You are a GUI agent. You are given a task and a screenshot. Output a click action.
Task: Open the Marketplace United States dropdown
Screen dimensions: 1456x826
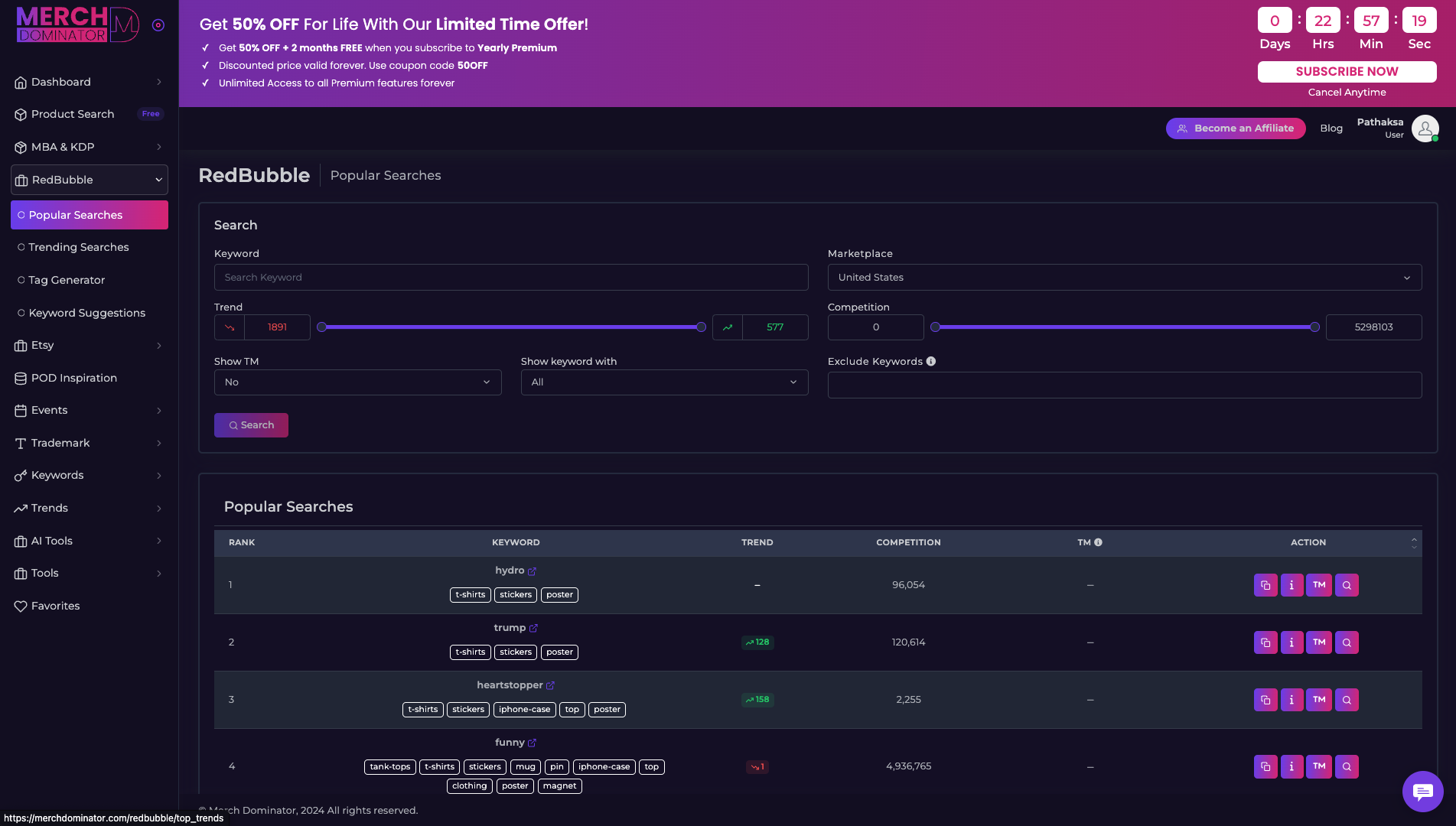pyautogui.click(x=1124, y=278)
